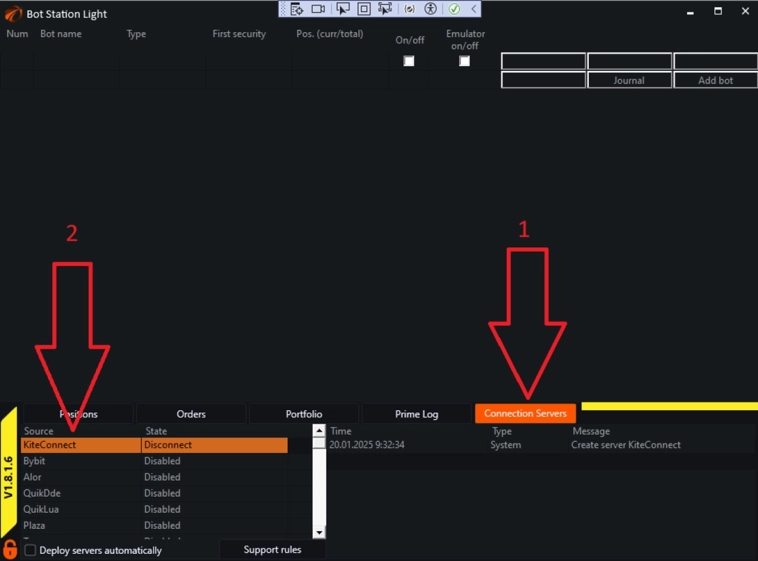This screenshot has width=758, height=561.
Task: Open the Live Visual Tree toolbar icon
Action: [x=296, y=9]
